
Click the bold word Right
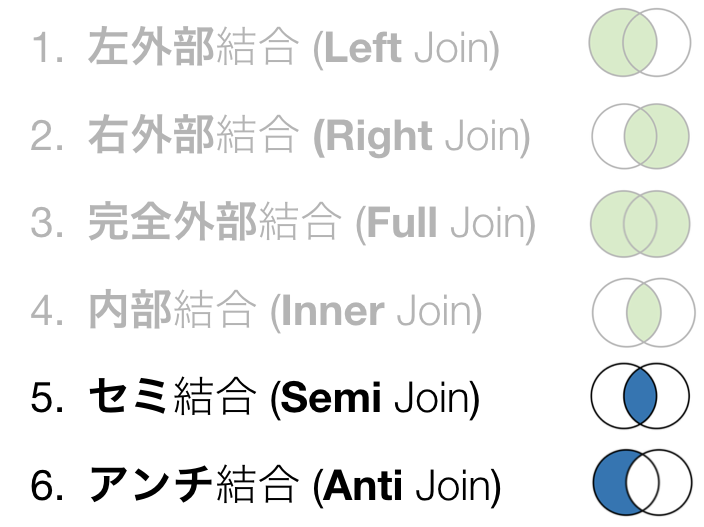pos(379,136)
